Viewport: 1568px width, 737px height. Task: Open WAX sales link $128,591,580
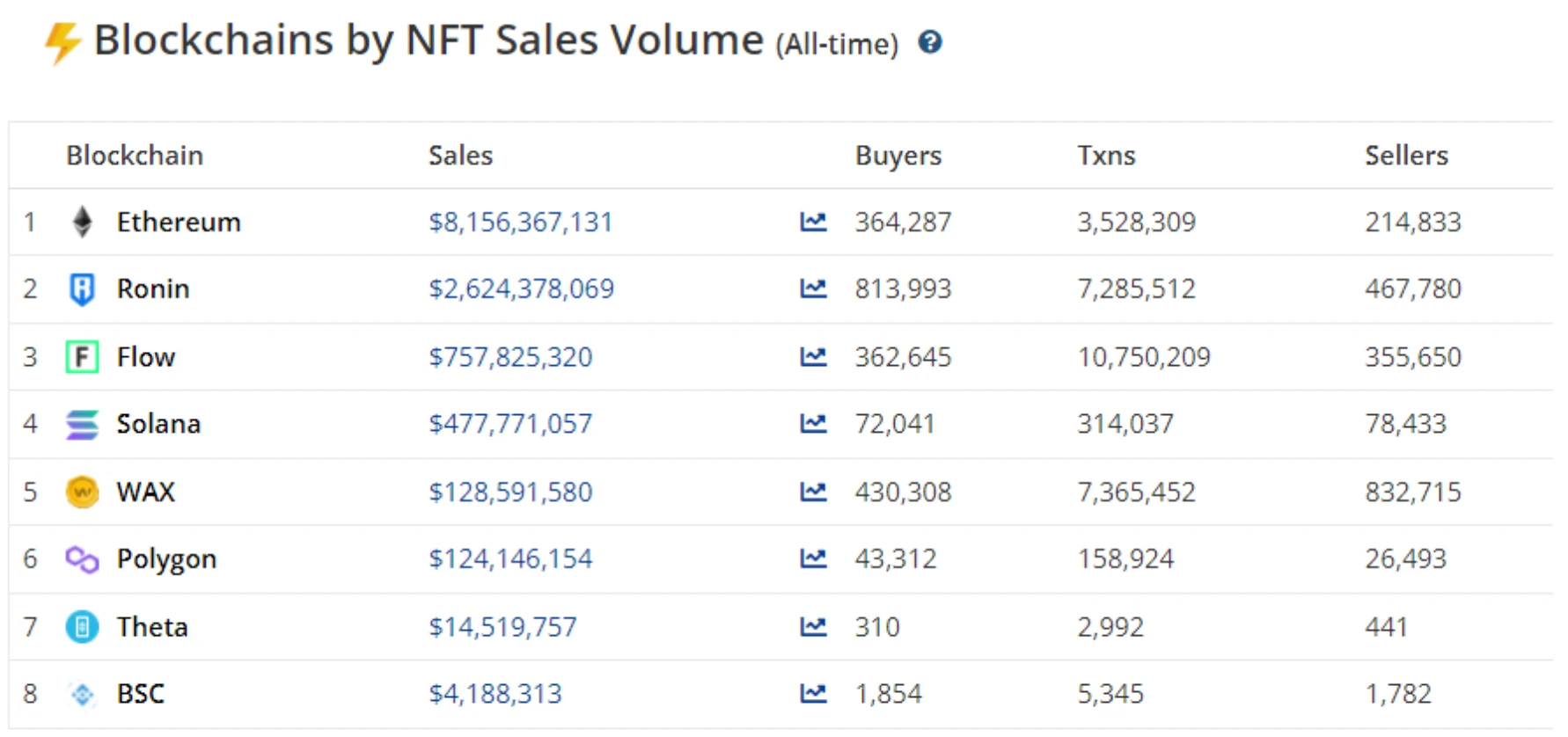(510, 492)
